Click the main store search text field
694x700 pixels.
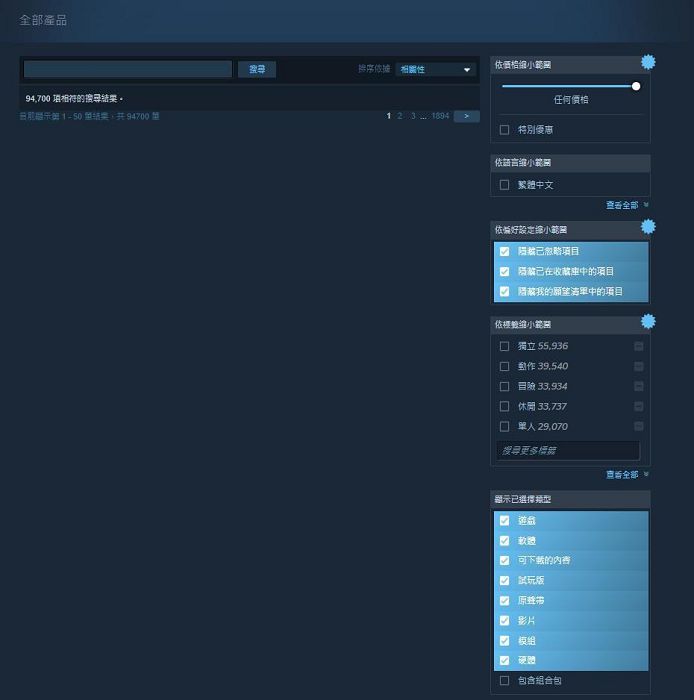click(128, 69)
